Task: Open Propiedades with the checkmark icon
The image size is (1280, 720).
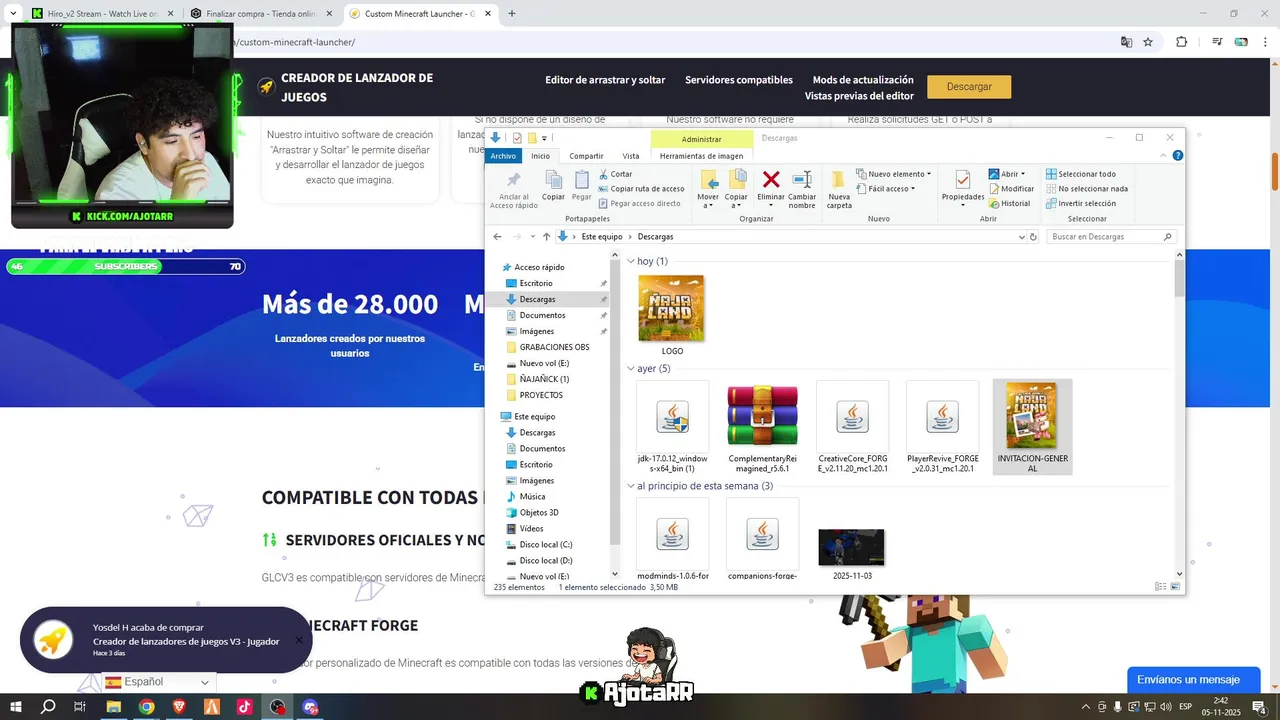Action: pyautogui.click(x=963, y=185)
